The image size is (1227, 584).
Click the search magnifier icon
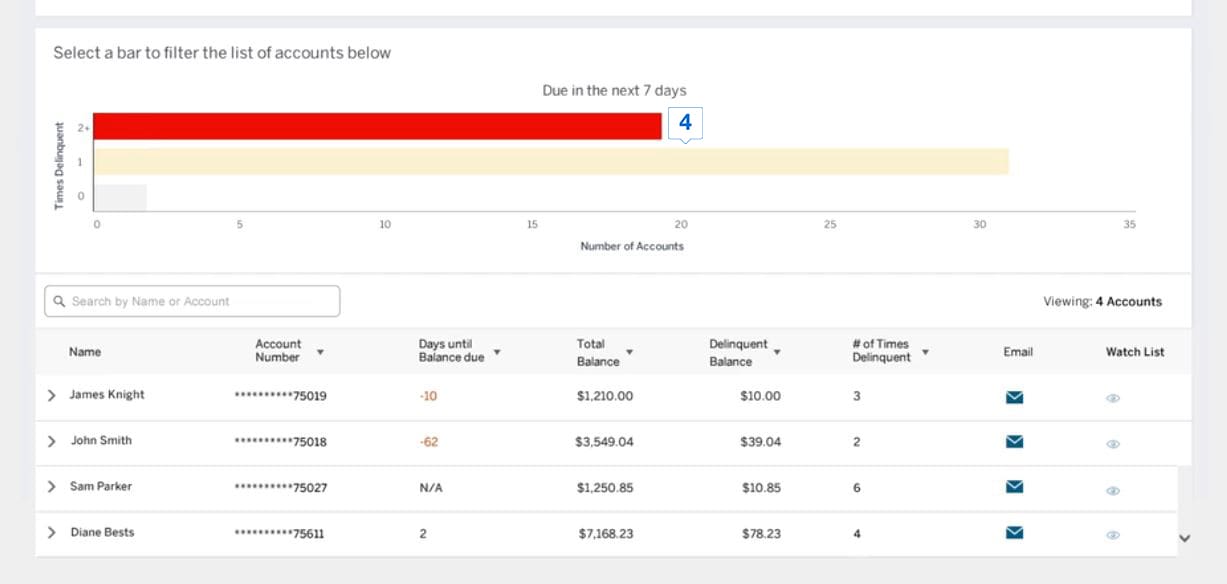(x=60, y=301)
